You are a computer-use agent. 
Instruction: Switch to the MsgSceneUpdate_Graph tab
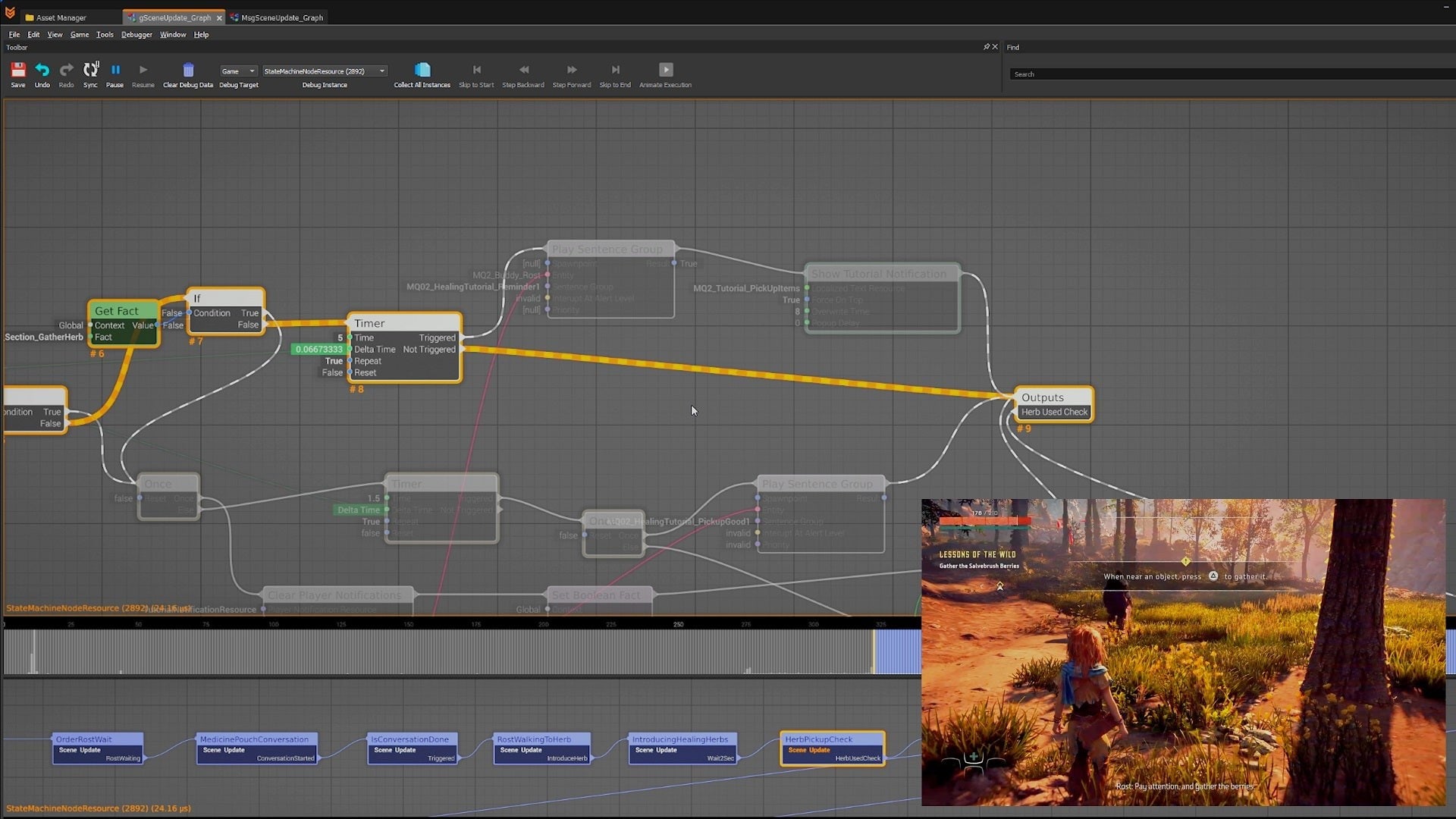281,17
